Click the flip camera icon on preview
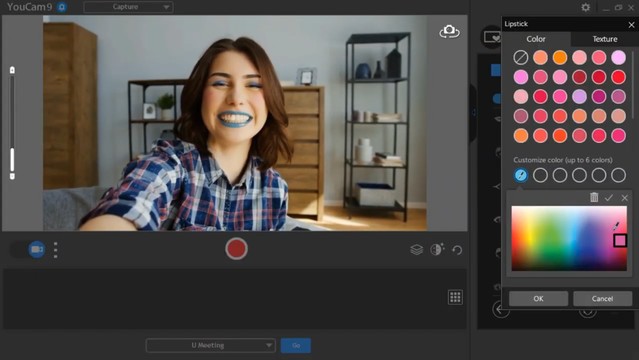The image size is (639, 360). coord(450,31)
